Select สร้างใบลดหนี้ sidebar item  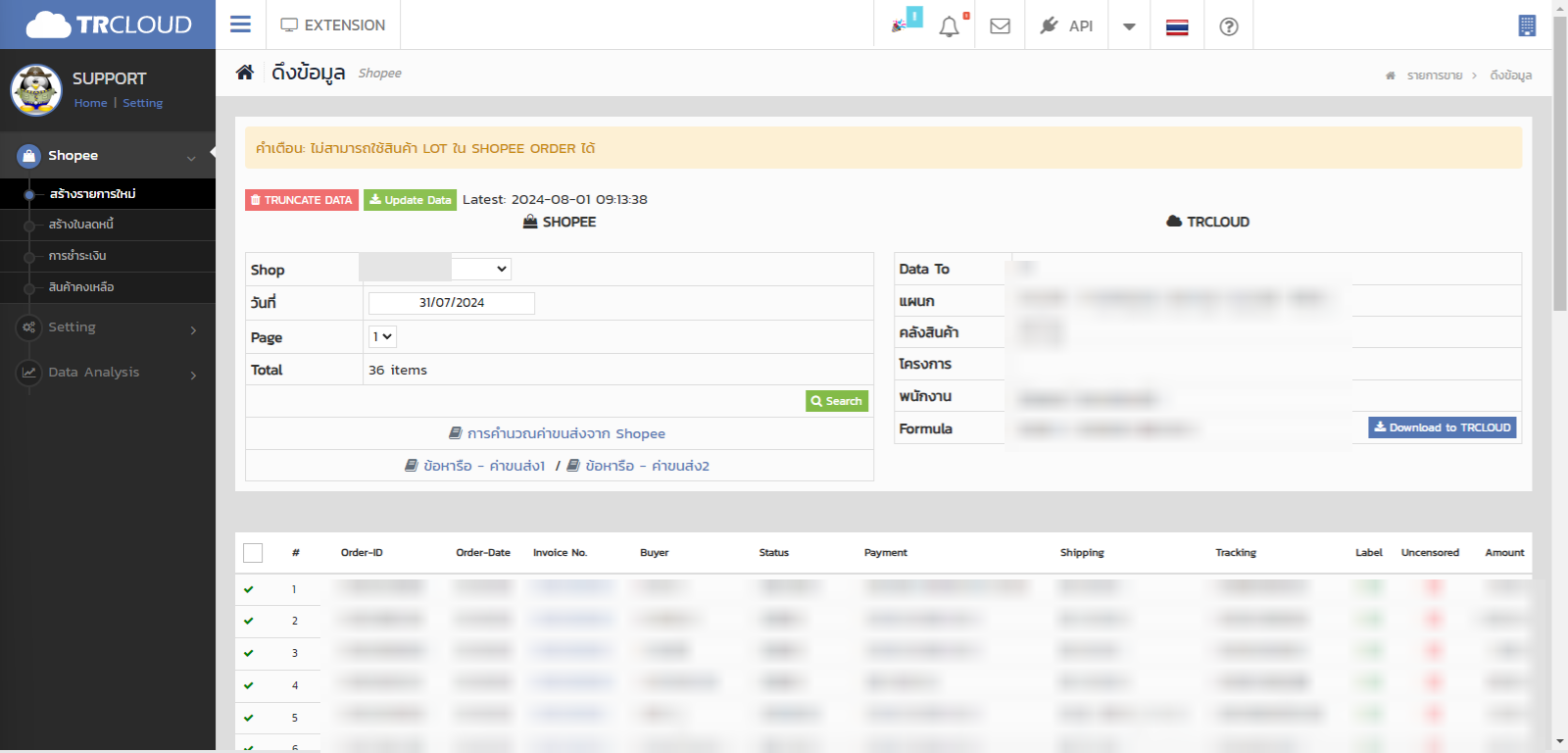[81, 225]
